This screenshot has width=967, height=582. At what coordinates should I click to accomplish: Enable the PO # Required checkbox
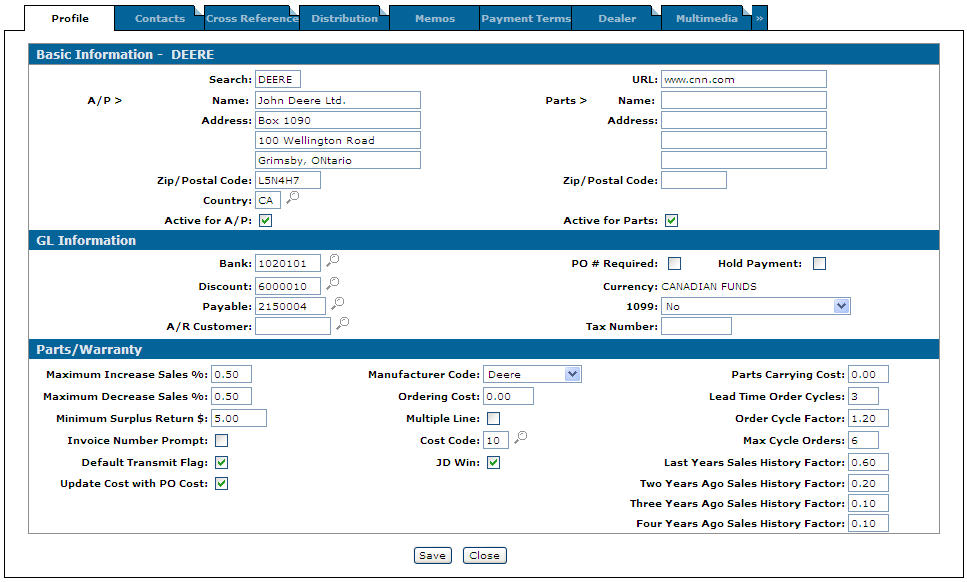tap(675, 264)
